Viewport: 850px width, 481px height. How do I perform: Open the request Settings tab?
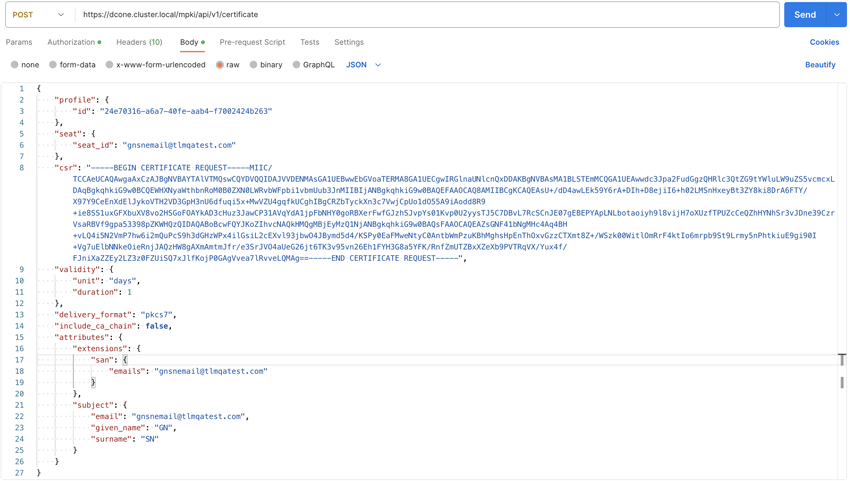[x=349, y=42]
